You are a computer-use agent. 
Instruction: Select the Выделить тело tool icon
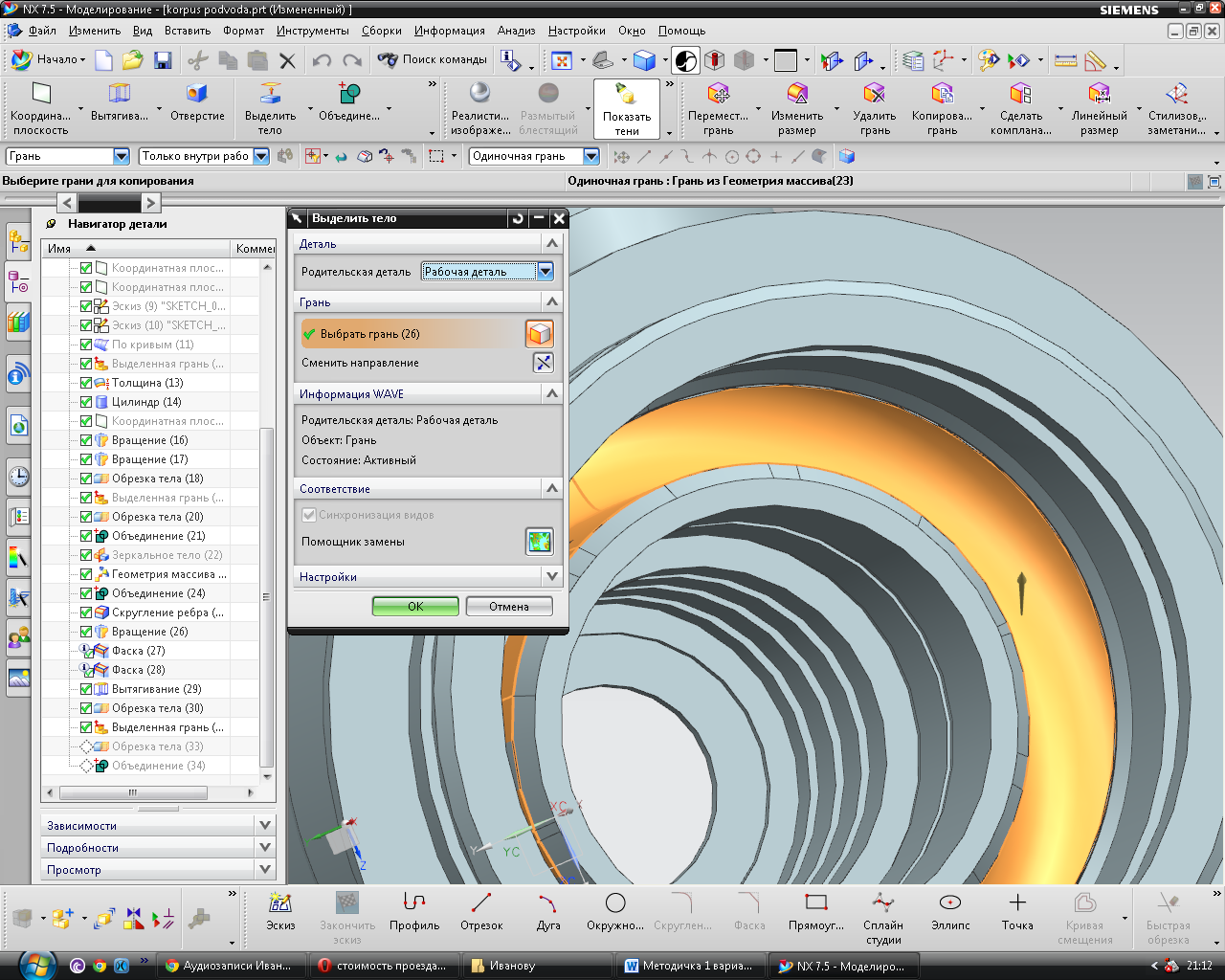[x=270, y=107]
